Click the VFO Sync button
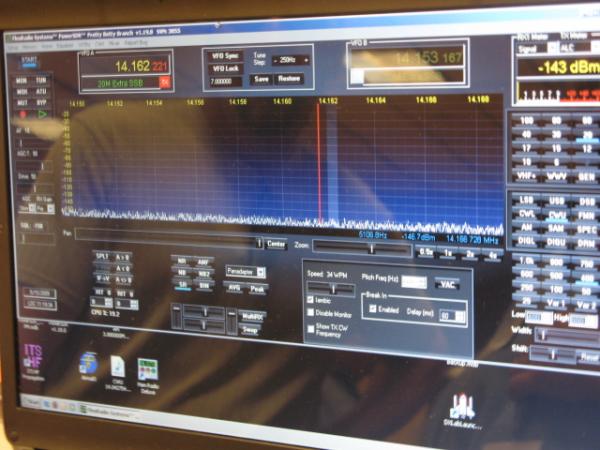 pyautogui.click(x=225, y=55)
